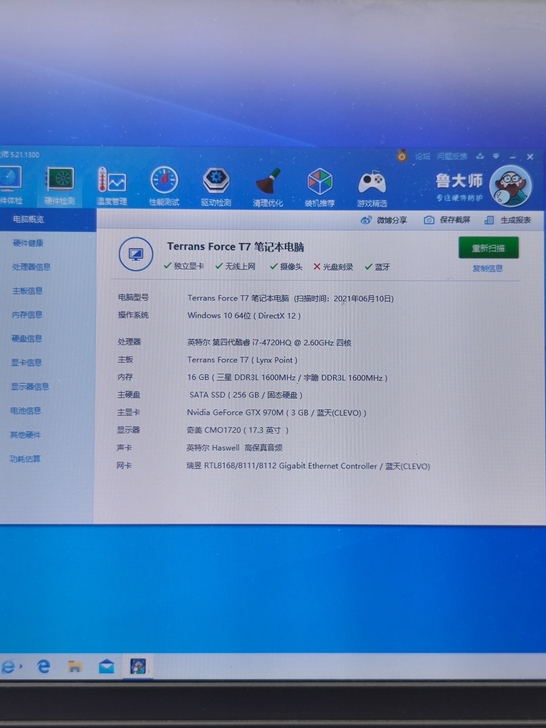Image resolution: width=546 pixels, height=728 pixels.
Task: Open the 装机推荐 cube section
Action: pyautogui.click(x=320, y=188)
